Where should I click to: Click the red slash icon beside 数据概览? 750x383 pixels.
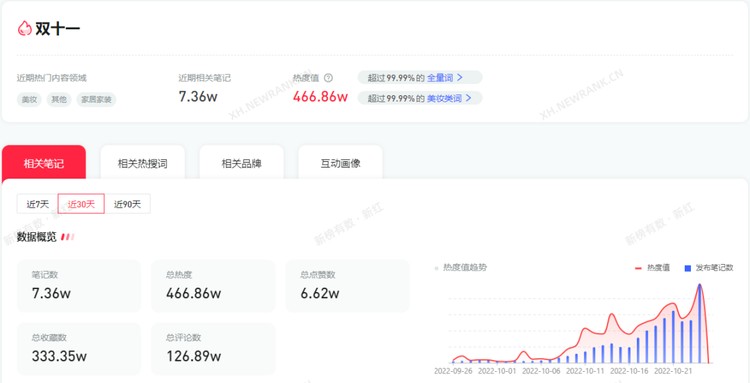tap(67, 237)
